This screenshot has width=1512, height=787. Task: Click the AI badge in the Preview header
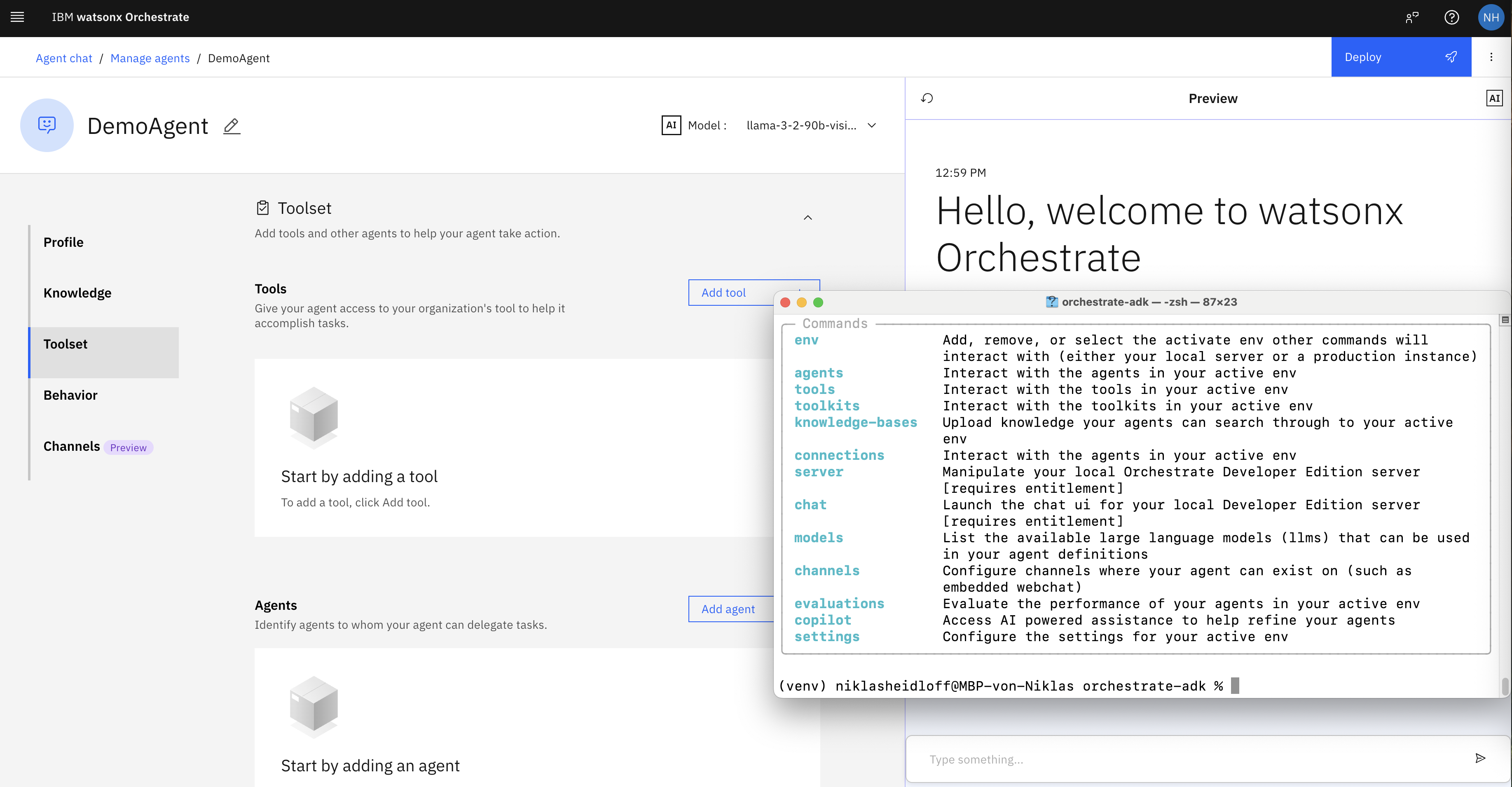[x=1494, y=98]
